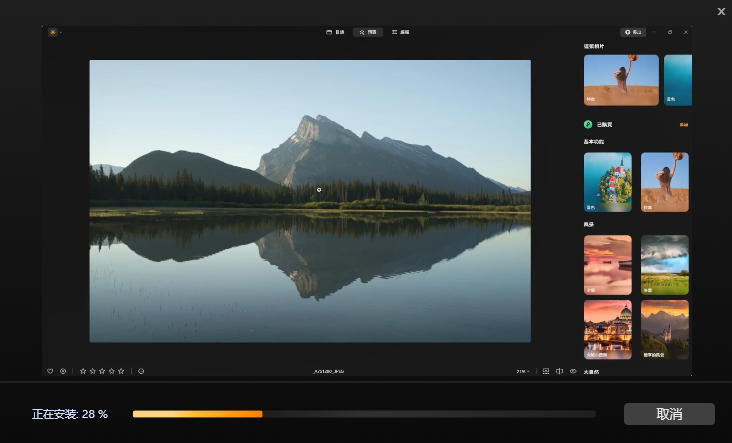Select the island church preset thumbnail
The height and width of the screenshot is (443, 732).
click(x=607, y=181)
